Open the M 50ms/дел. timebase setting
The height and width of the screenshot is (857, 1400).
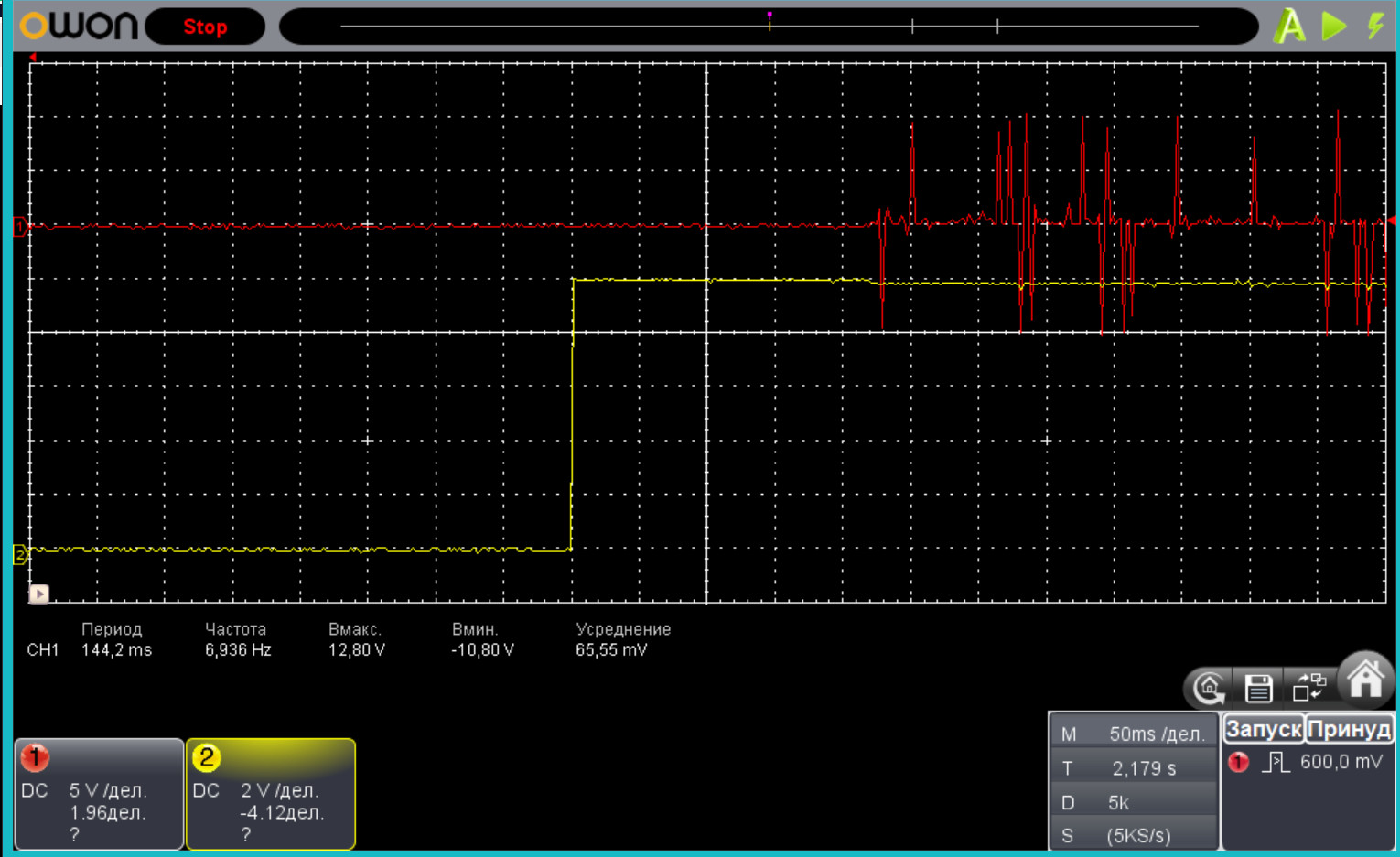point(1135,734)
